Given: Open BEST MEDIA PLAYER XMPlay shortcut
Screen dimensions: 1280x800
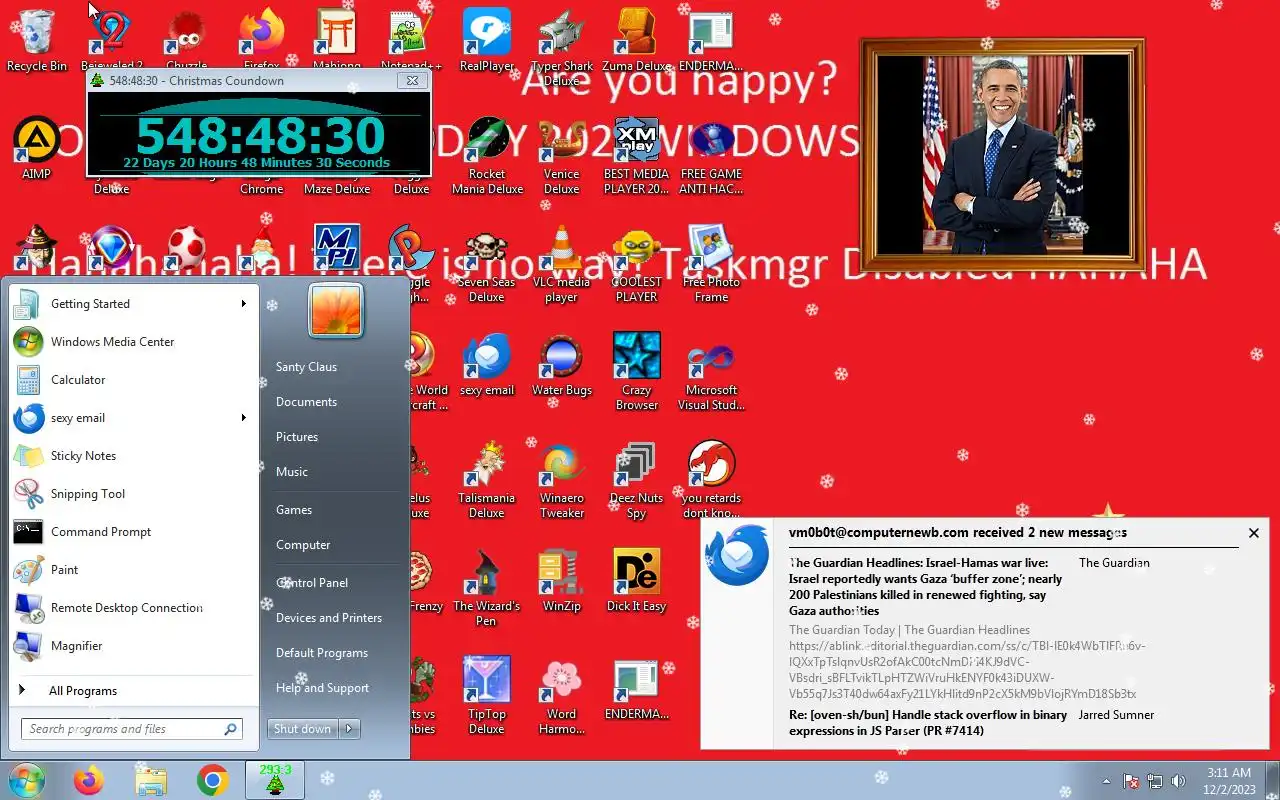Looking at the screenshot, I should [637, 155].
